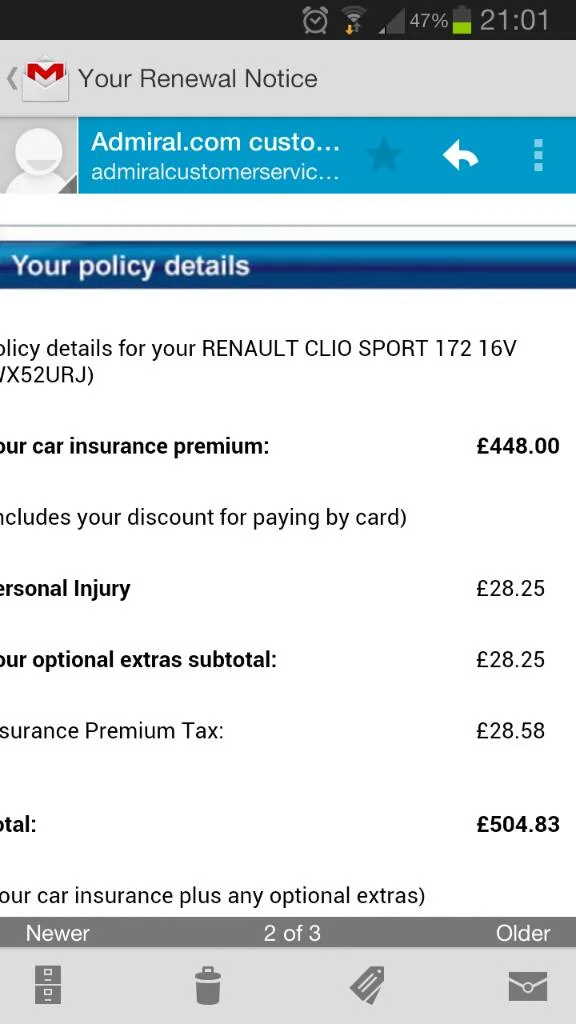The width and height of the screenshot is (576, 1024).
Task: Tap the battery indicator icon
Action: coord(462,20)
